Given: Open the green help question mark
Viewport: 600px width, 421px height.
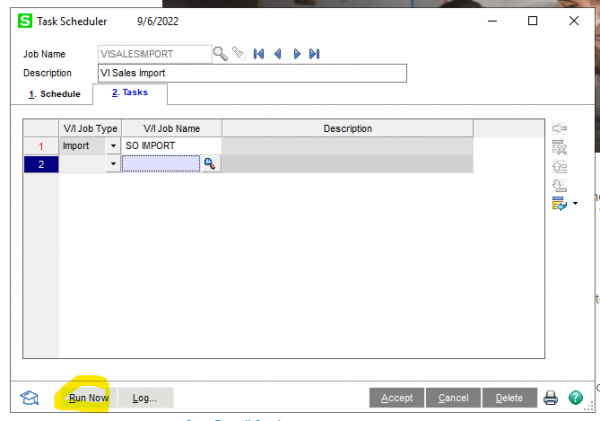Looking at the screenshot, I should 576,398.
